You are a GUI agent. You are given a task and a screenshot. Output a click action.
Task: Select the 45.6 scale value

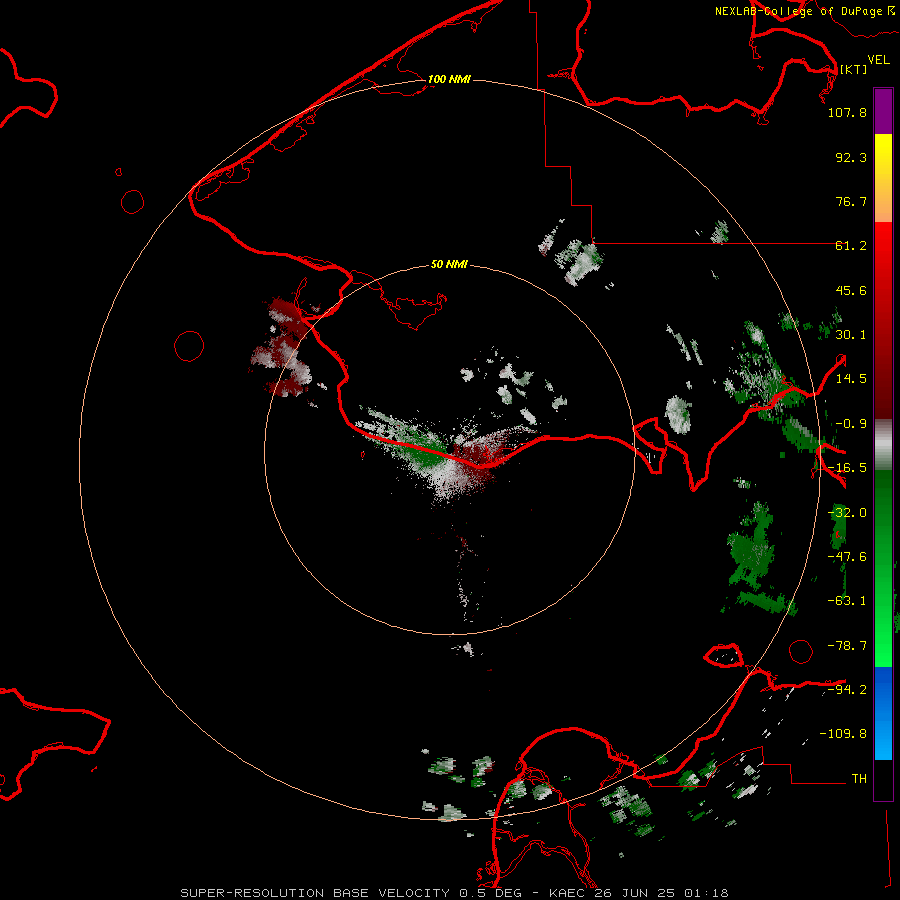coord(851,290)
